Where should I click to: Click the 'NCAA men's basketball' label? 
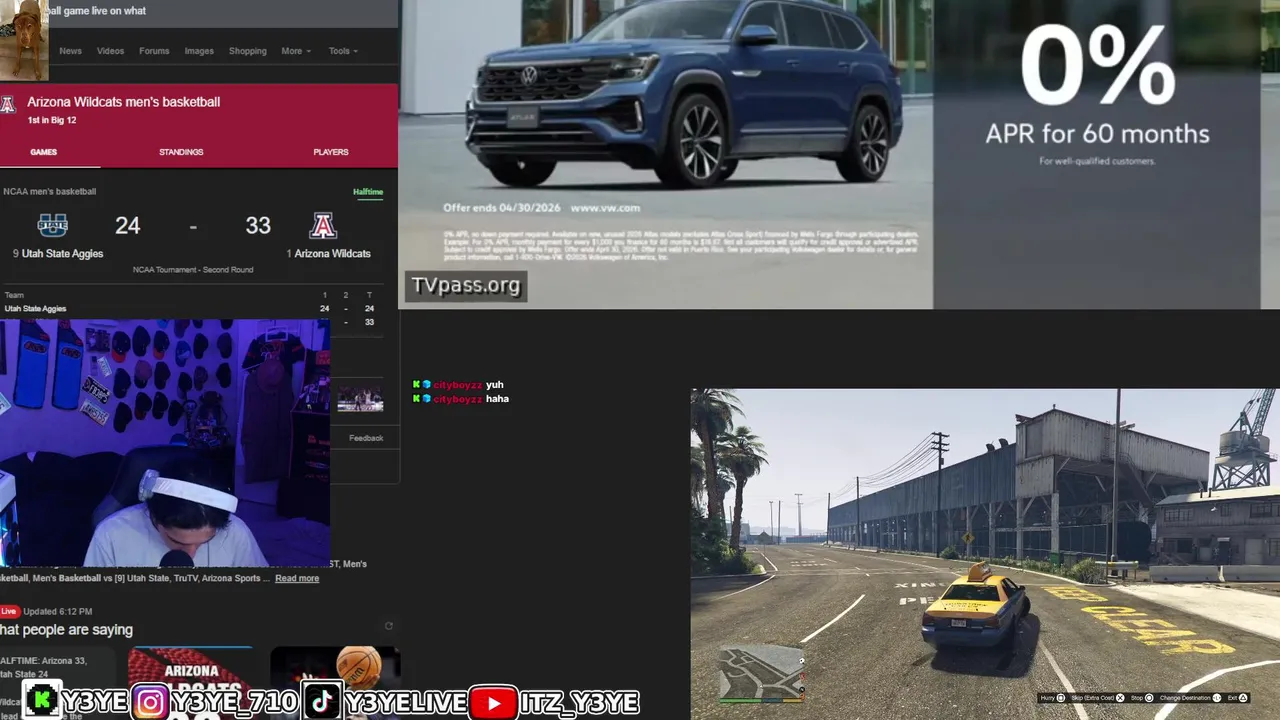point(50,192)
